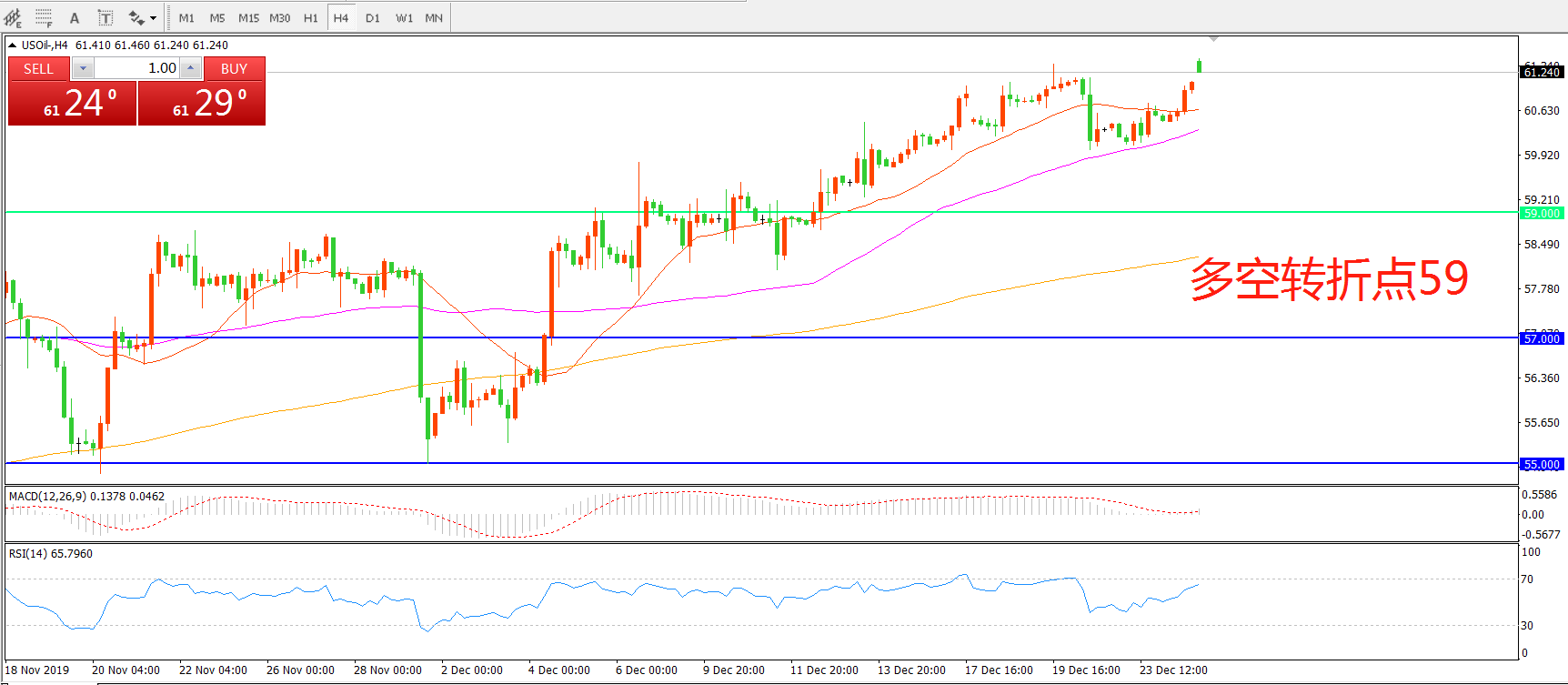This screenshot has height=685, width=1568.
Task: Select the text label tool
Action: coord(106,18)
